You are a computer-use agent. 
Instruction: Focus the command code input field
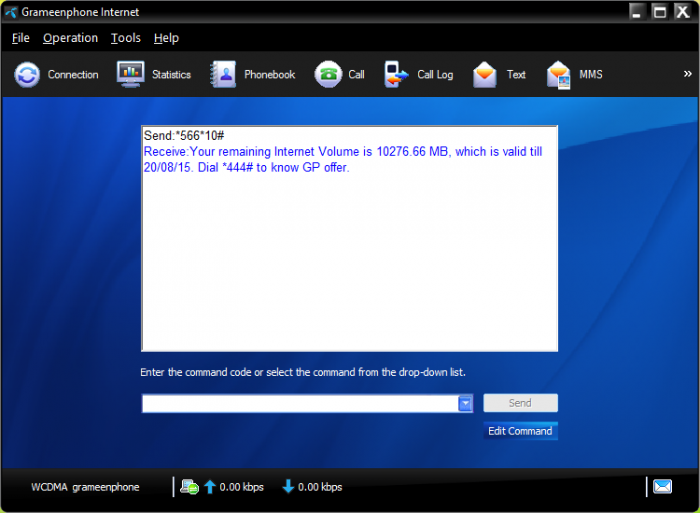pyautogui.click(x=300, y=404)
